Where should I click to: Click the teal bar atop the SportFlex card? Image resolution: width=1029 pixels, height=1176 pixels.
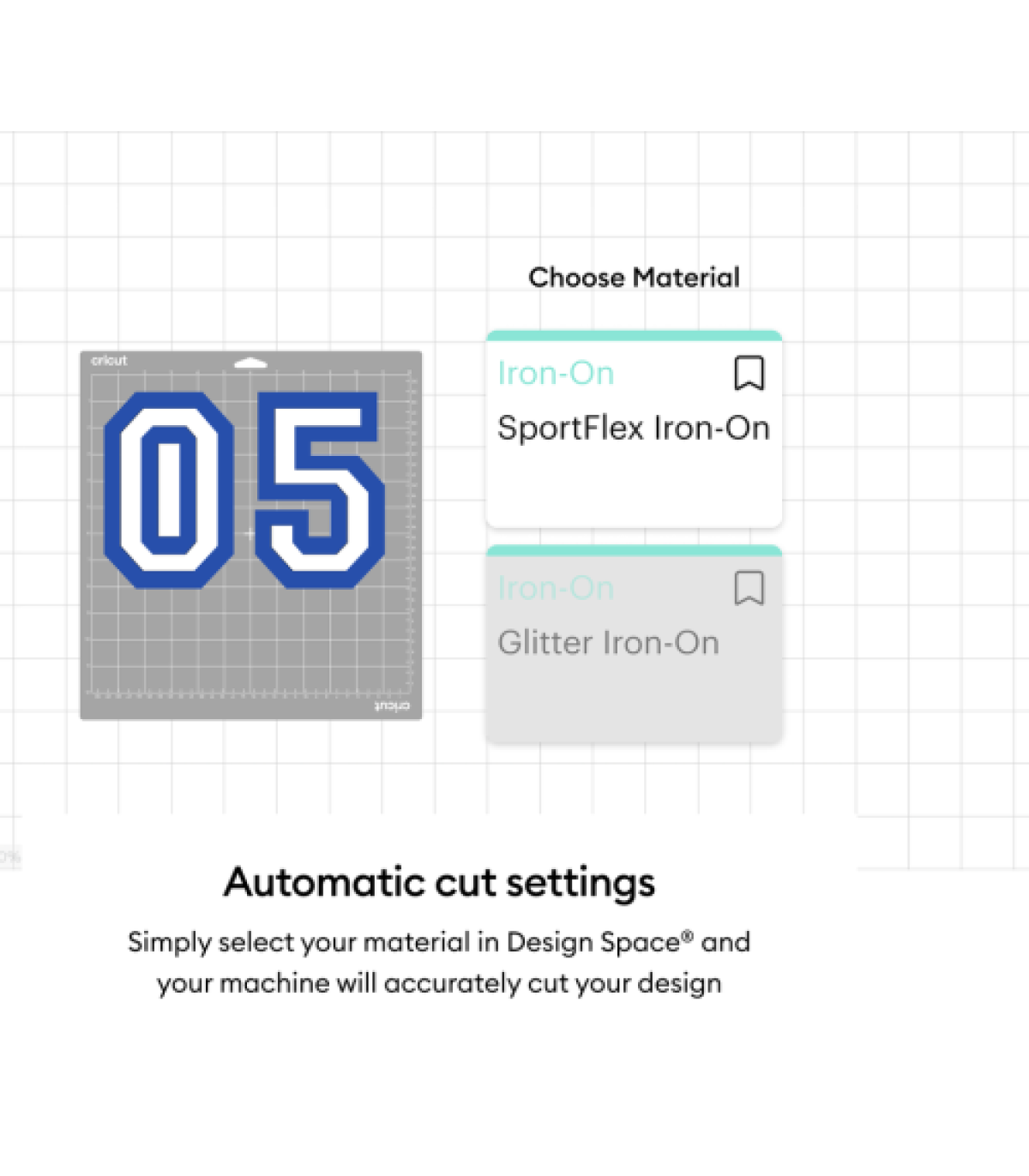[x=634, y=336]
